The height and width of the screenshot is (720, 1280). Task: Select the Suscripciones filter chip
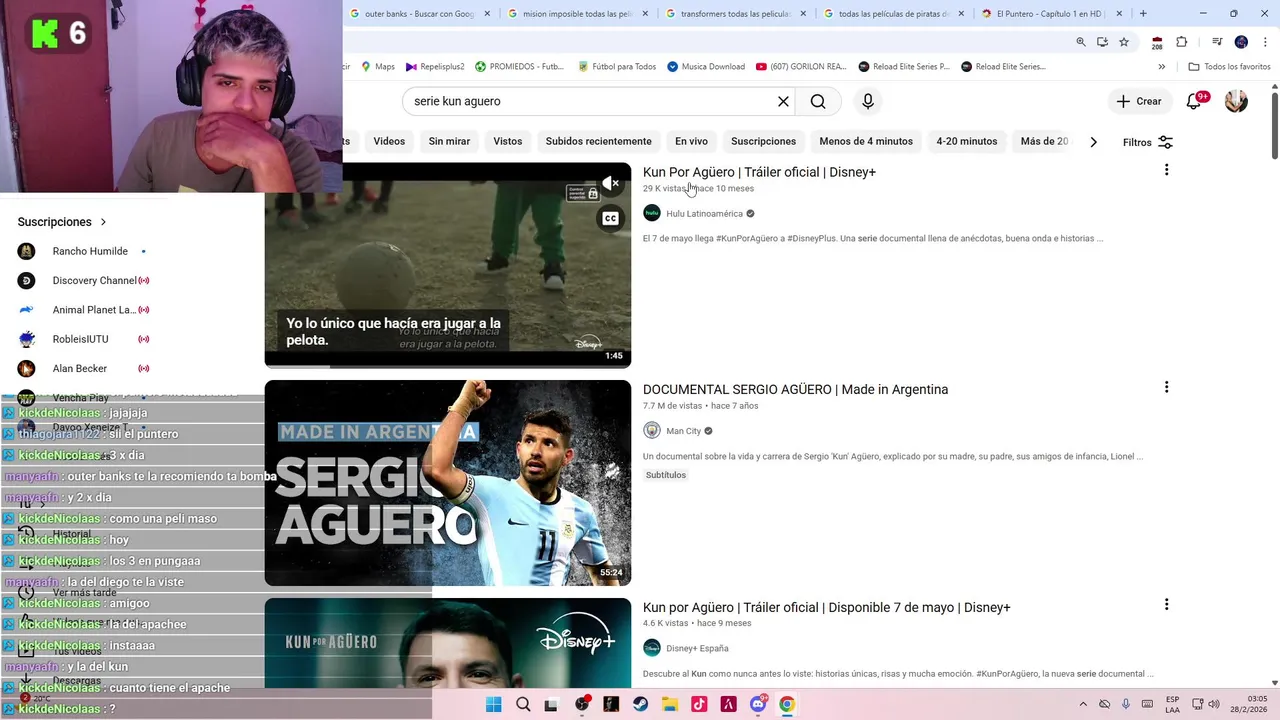[763, 141]
